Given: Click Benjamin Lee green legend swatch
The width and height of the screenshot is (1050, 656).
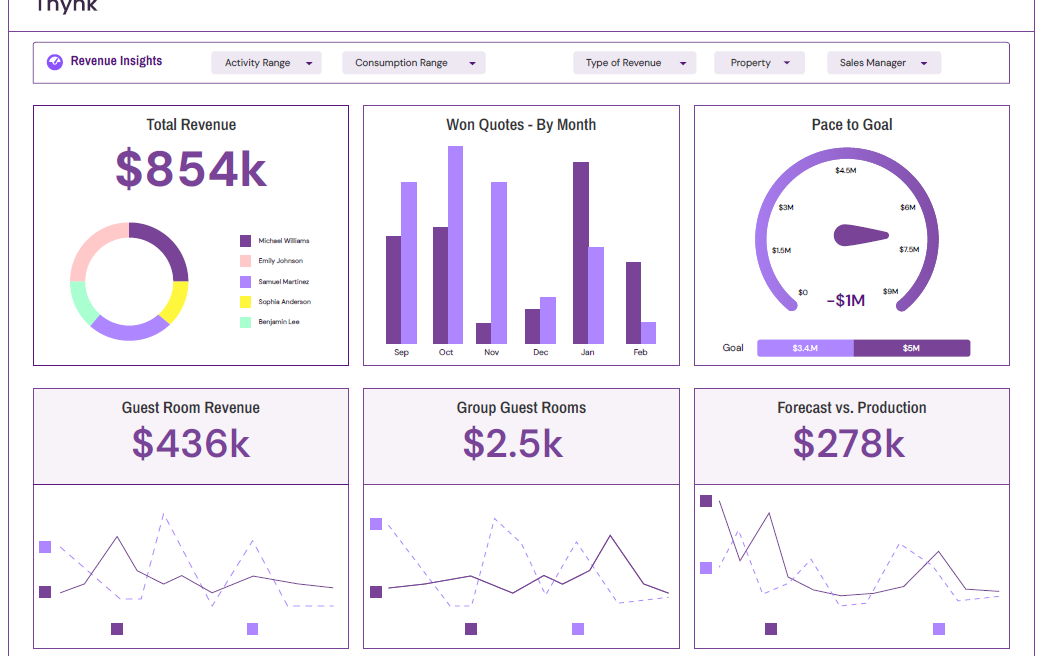Looking at the screenshot, I should 246,322.
